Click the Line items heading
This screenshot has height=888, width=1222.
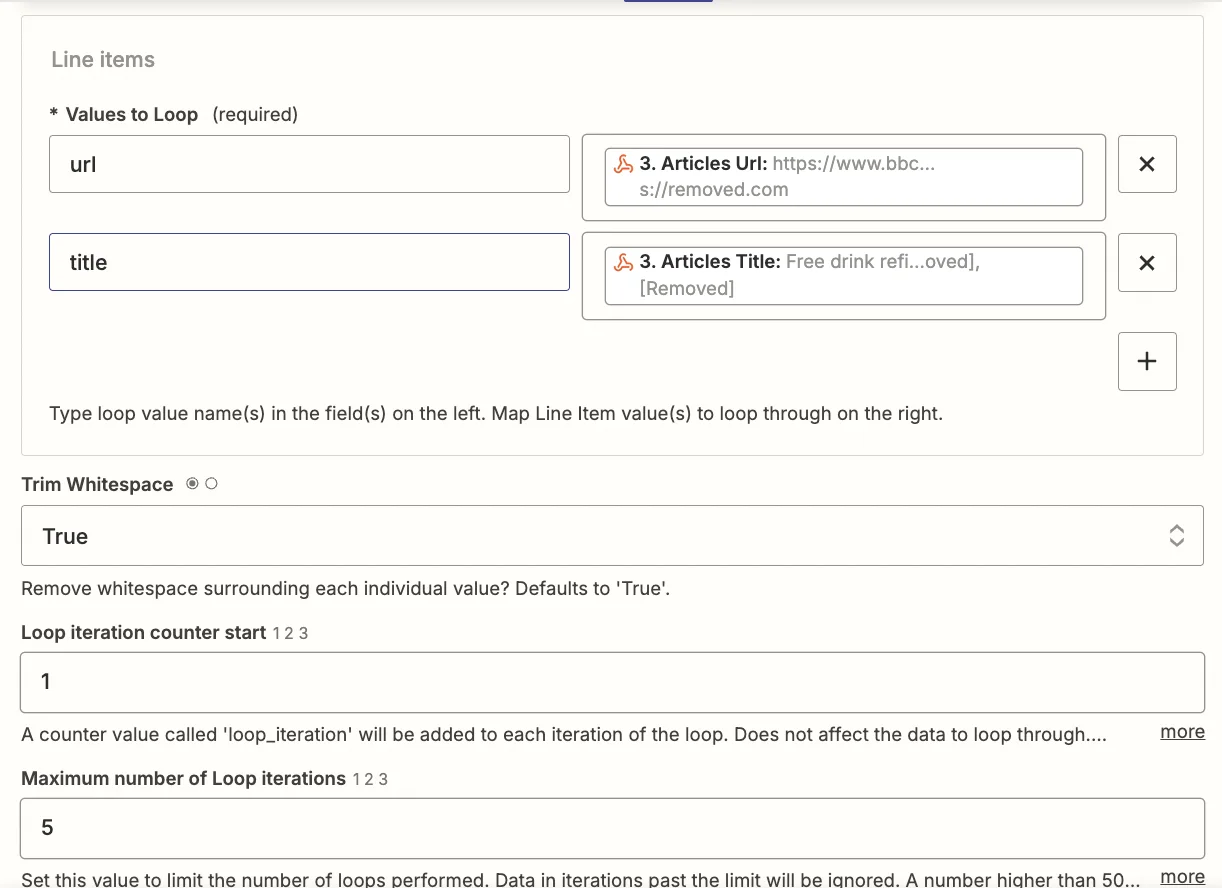point(103,60)
